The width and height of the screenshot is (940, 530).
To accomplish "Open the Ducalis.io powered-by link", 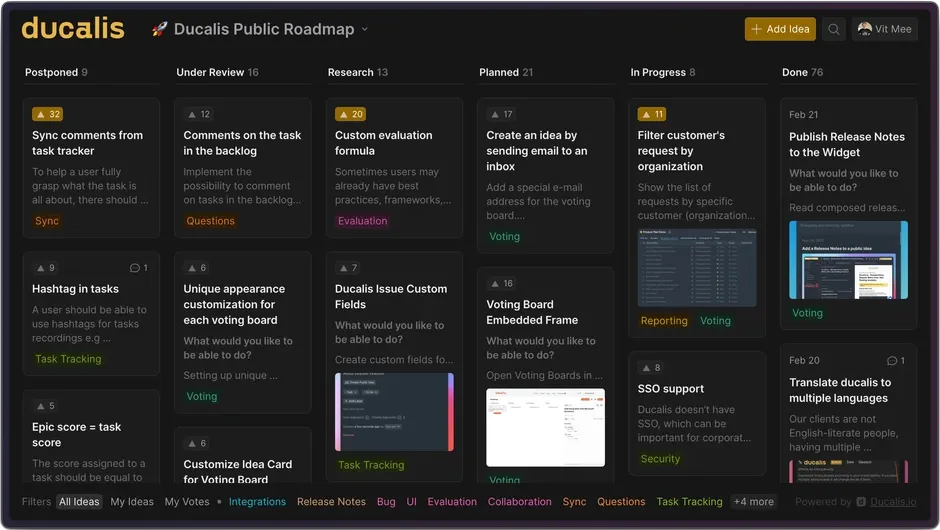I will coord(893,502).
